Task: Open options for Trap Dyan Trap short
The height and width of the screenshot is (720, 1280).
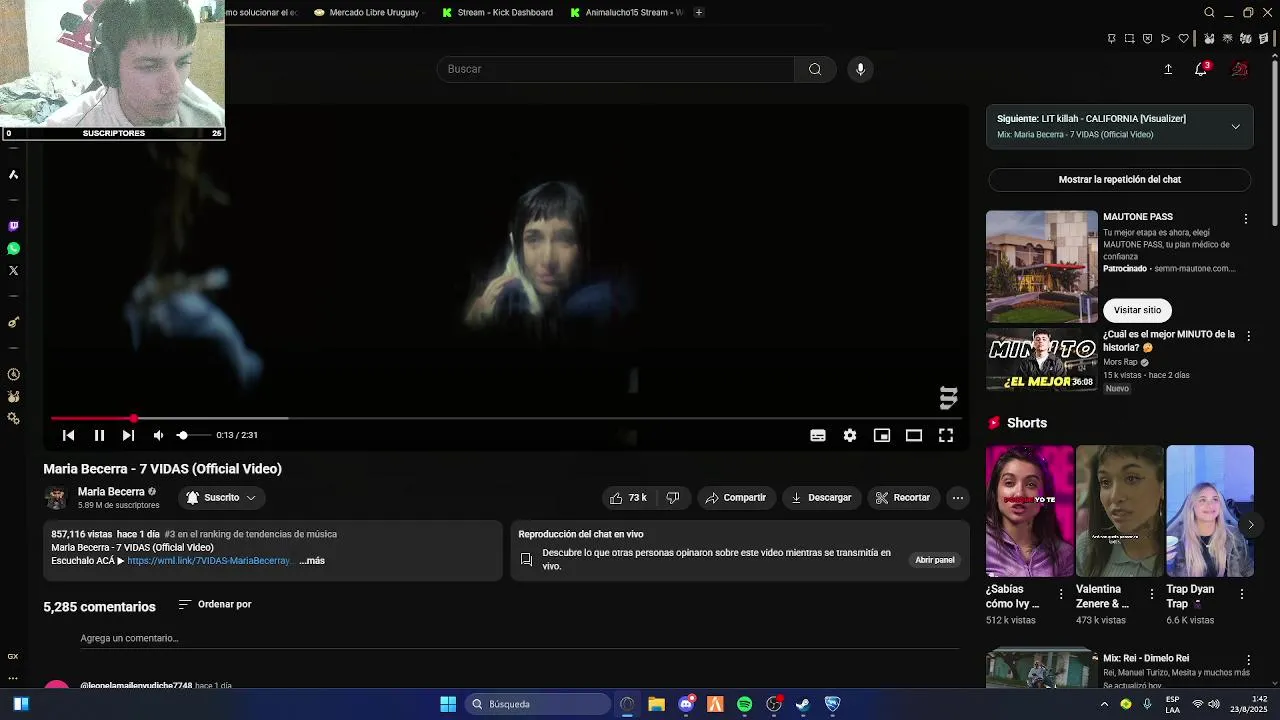Action: click(1241, 594)
